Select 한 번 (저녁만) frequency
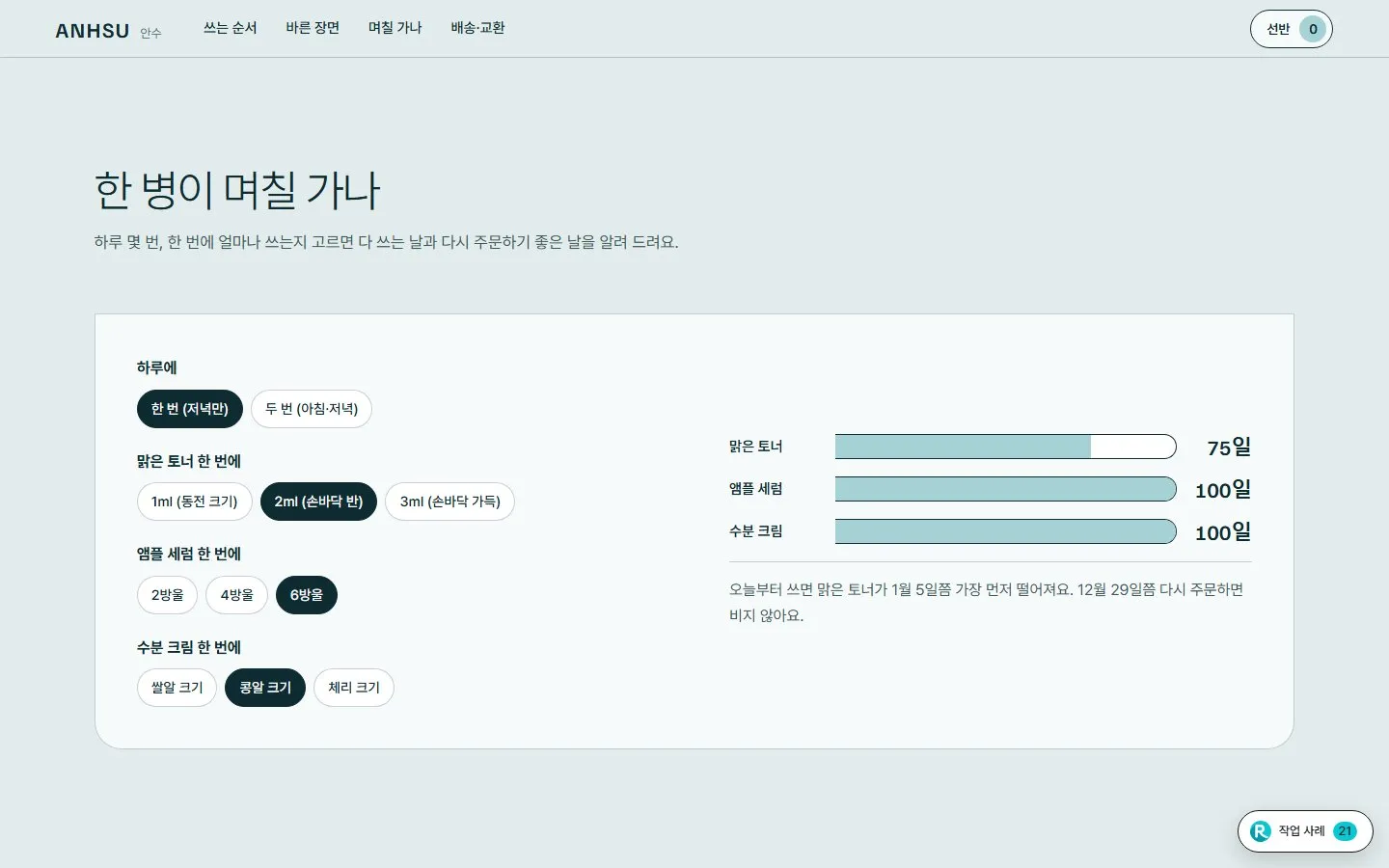Screen dimensions: 1389x868 190,409
